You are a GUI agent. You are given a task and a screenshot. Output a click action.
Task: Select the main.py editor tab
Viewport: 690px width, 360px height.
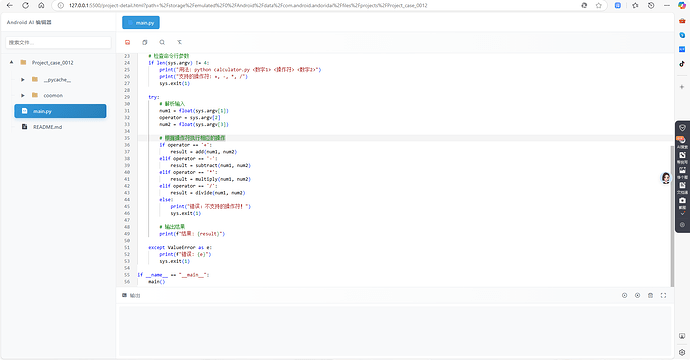point(141,22)
